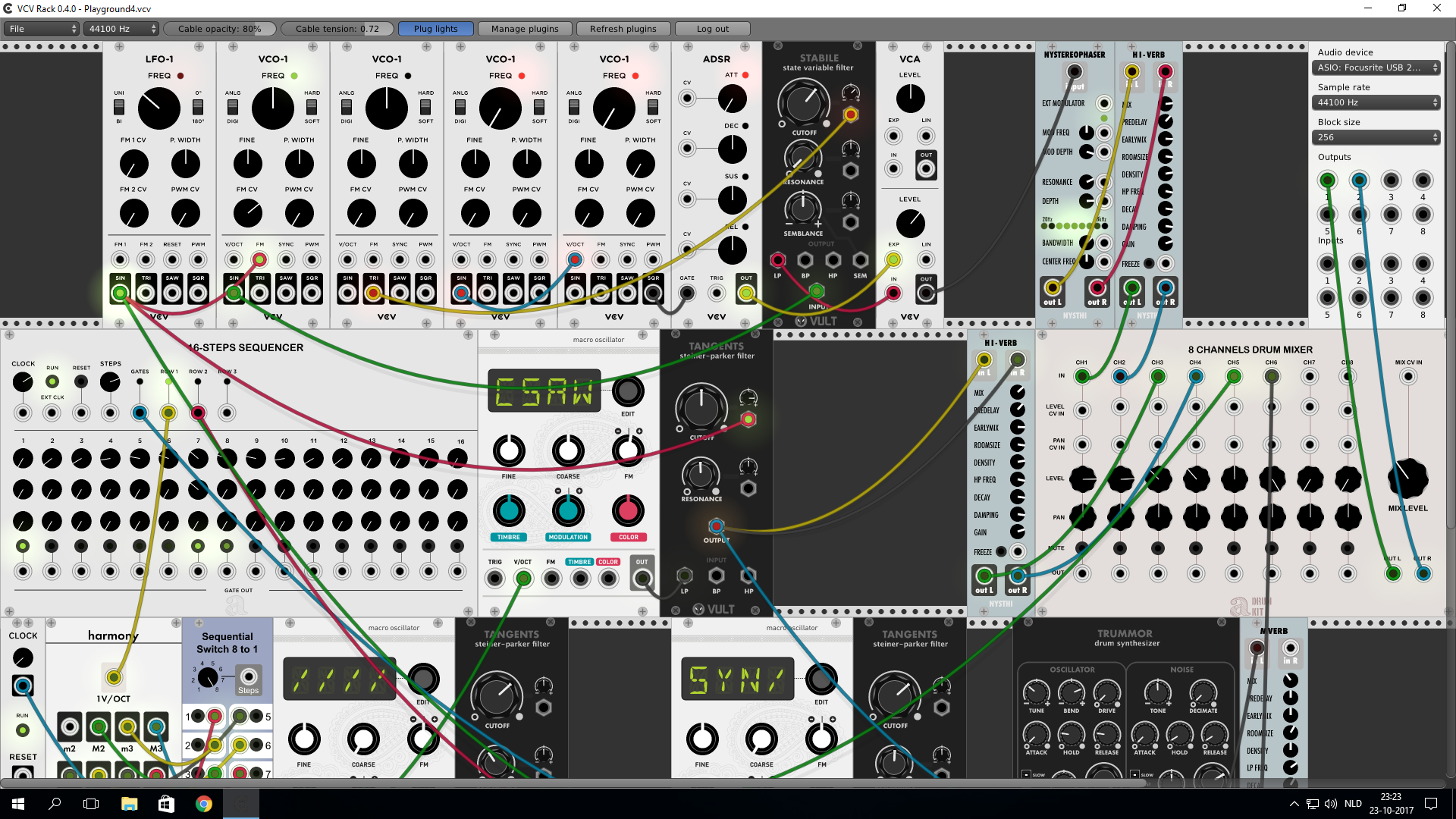Click the Nystereophaser out L jack
This screenshot has width=1456, height=819.
pyautogui.click(x=1052, y=287)
